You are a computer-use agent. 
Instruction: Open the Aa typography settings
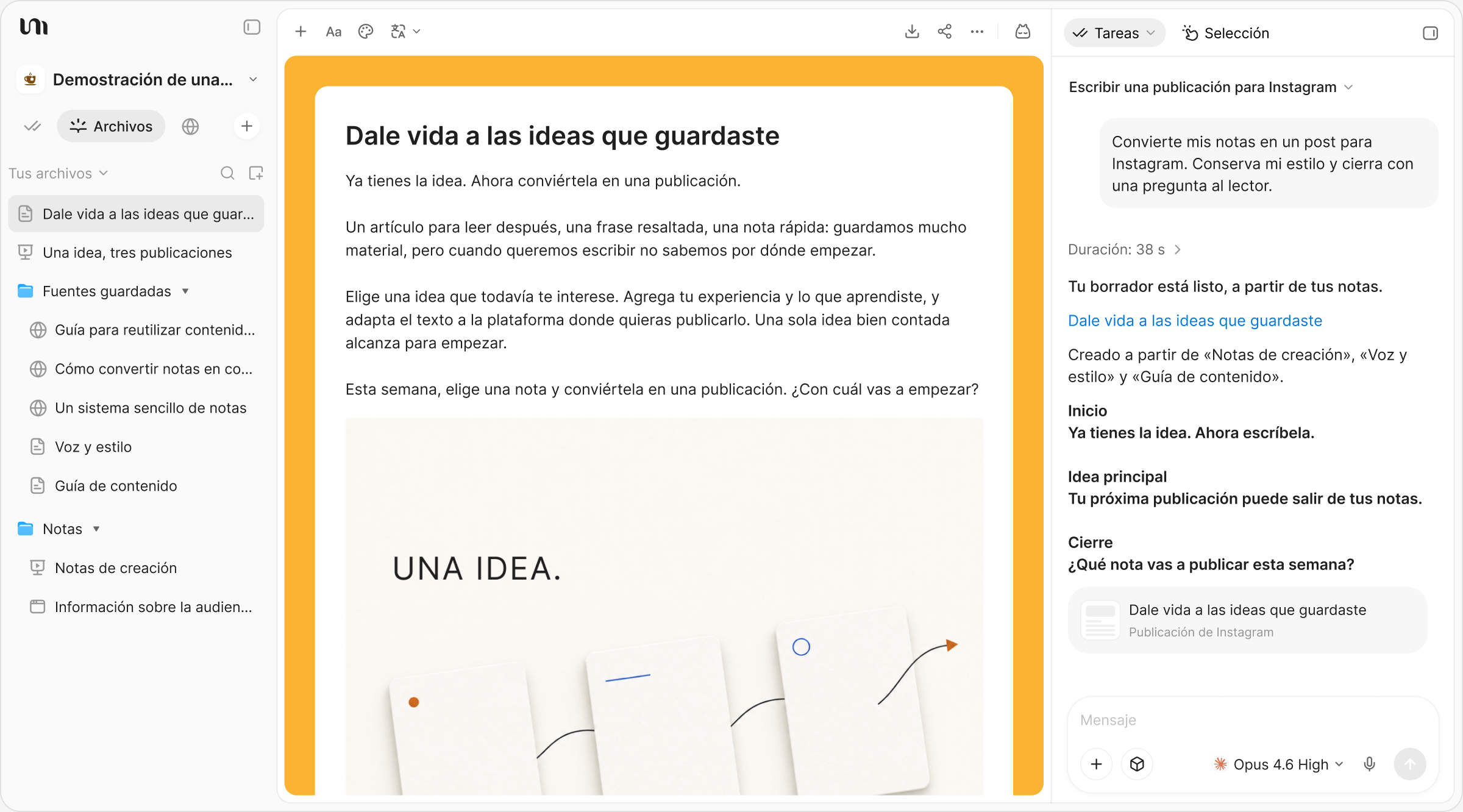click(333, 32)
